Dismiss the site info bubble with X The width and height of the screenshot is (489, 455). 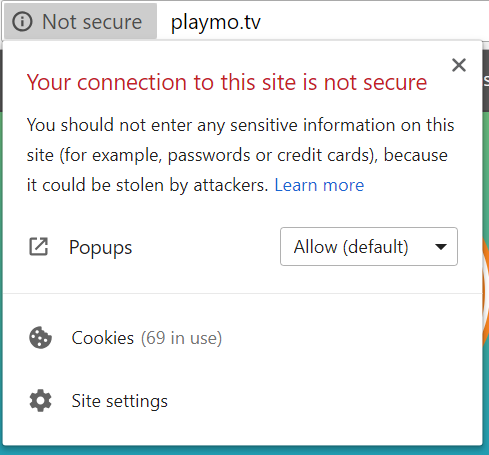tap(459, 65)
